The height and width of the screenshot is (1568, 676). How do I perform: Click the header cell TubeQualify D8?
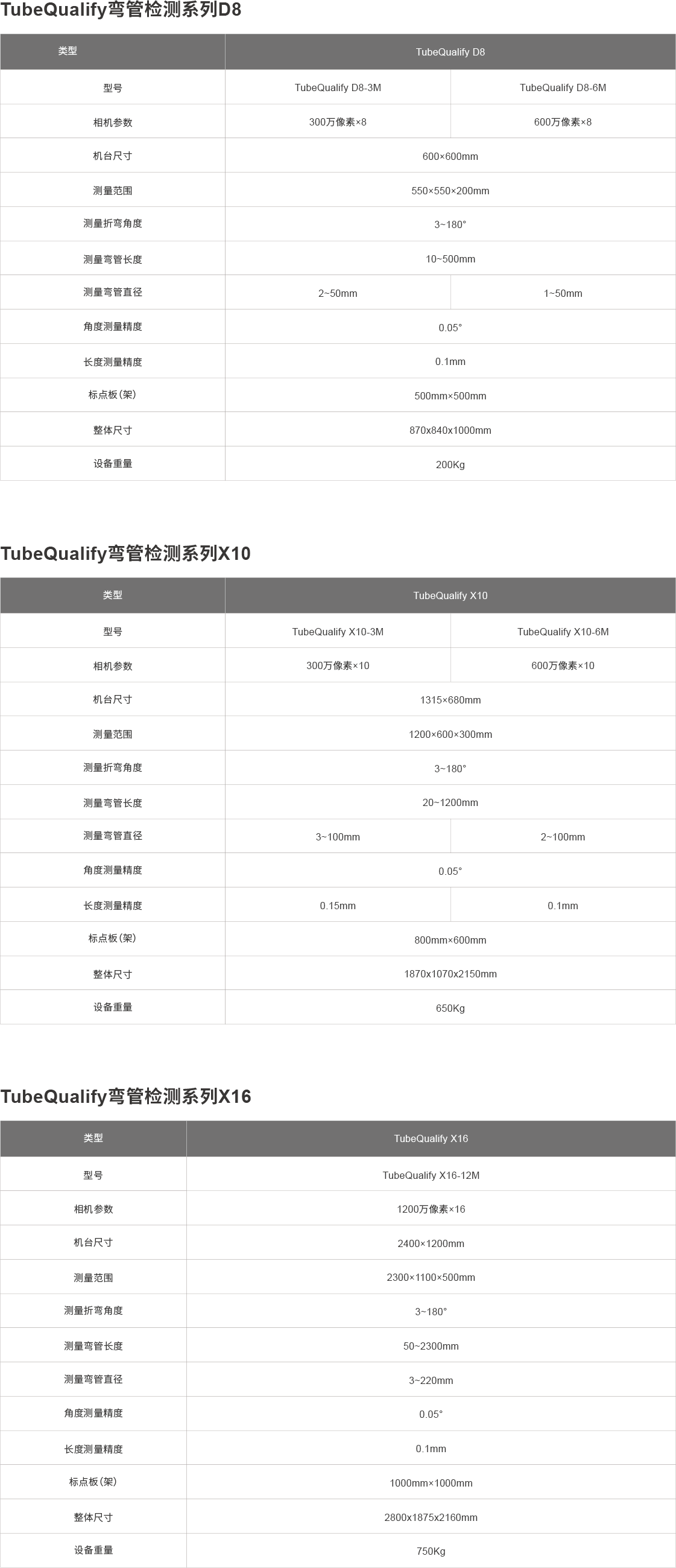(x=450, y=52)
